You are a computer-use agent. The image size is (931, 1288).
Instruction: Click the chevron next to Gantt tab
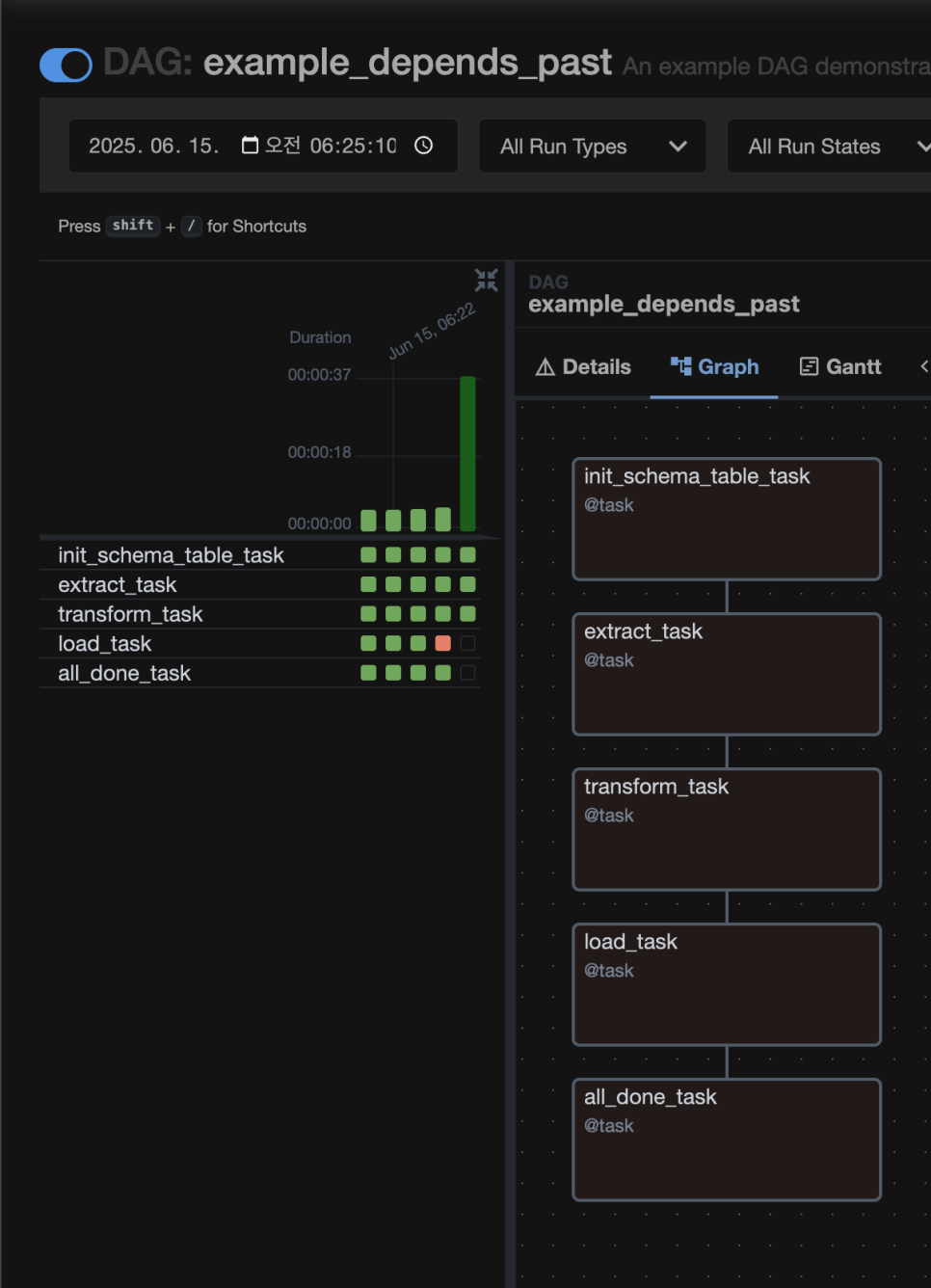[924, 366]
